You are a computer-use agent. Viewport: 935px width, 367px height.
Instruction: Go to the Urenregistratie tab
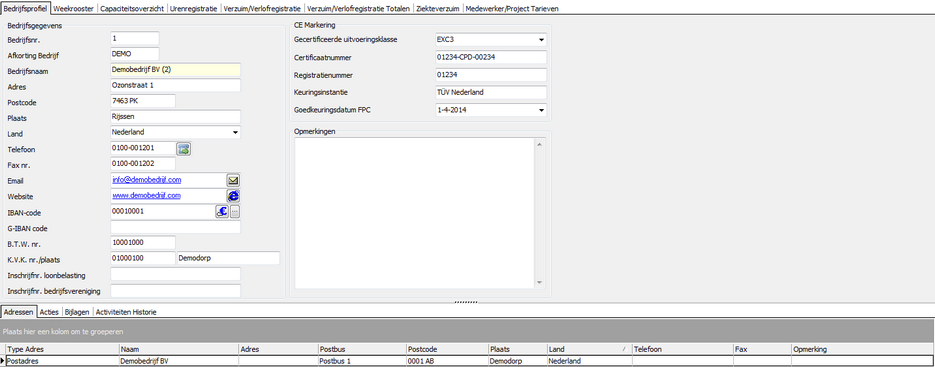194,9
